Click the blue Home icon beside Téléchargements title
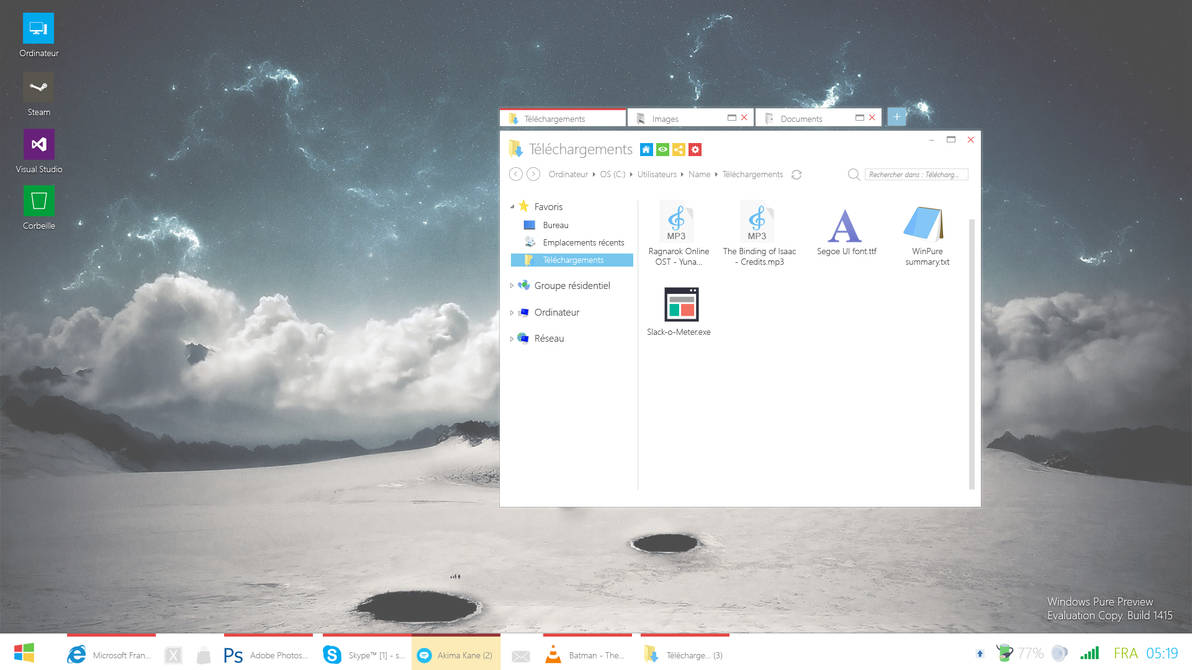The image size is (1192, 670). click(645, 150)
